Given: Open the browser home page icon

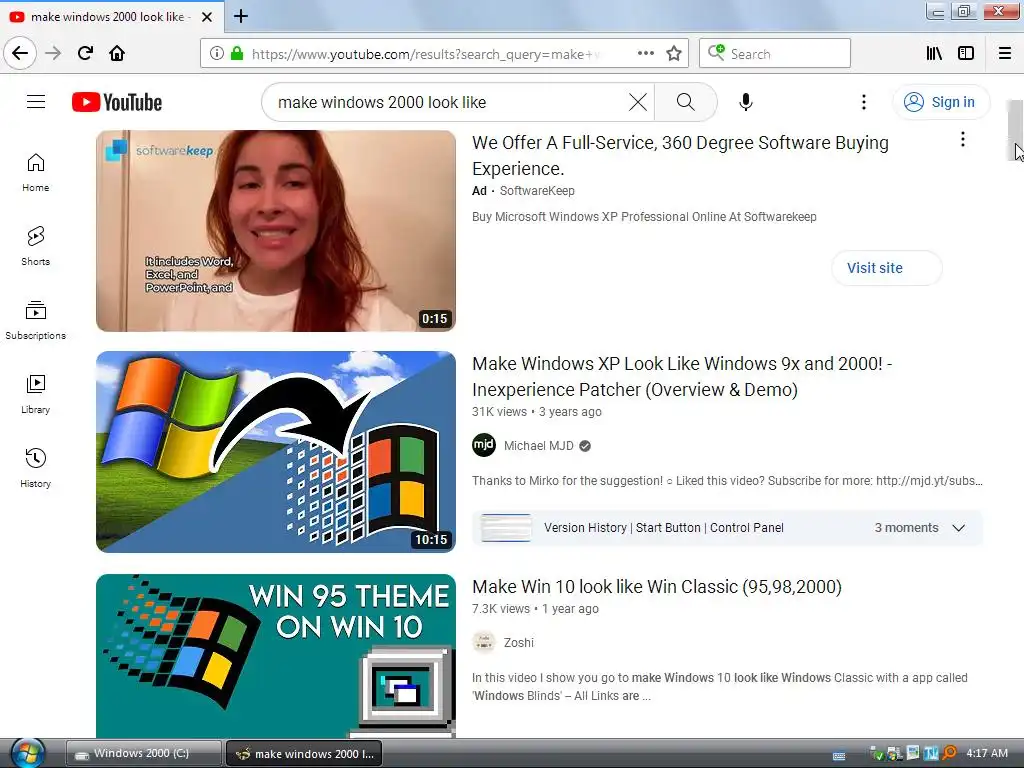Looking at the screenshot, I should point(117,53).
